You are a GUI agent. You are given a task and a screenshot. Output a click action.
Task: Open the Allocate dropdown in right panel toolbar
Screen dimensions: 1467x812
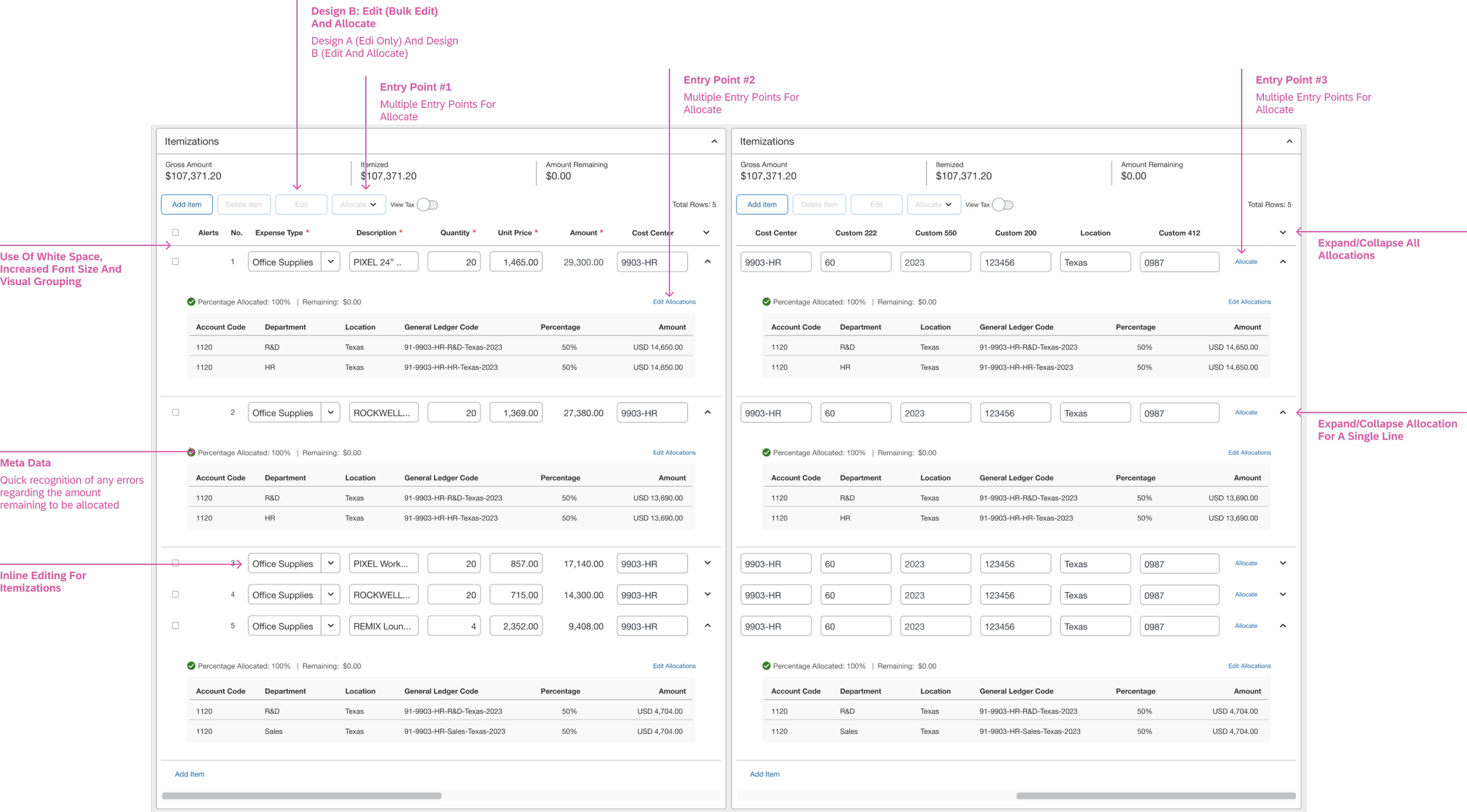point(934,204)
